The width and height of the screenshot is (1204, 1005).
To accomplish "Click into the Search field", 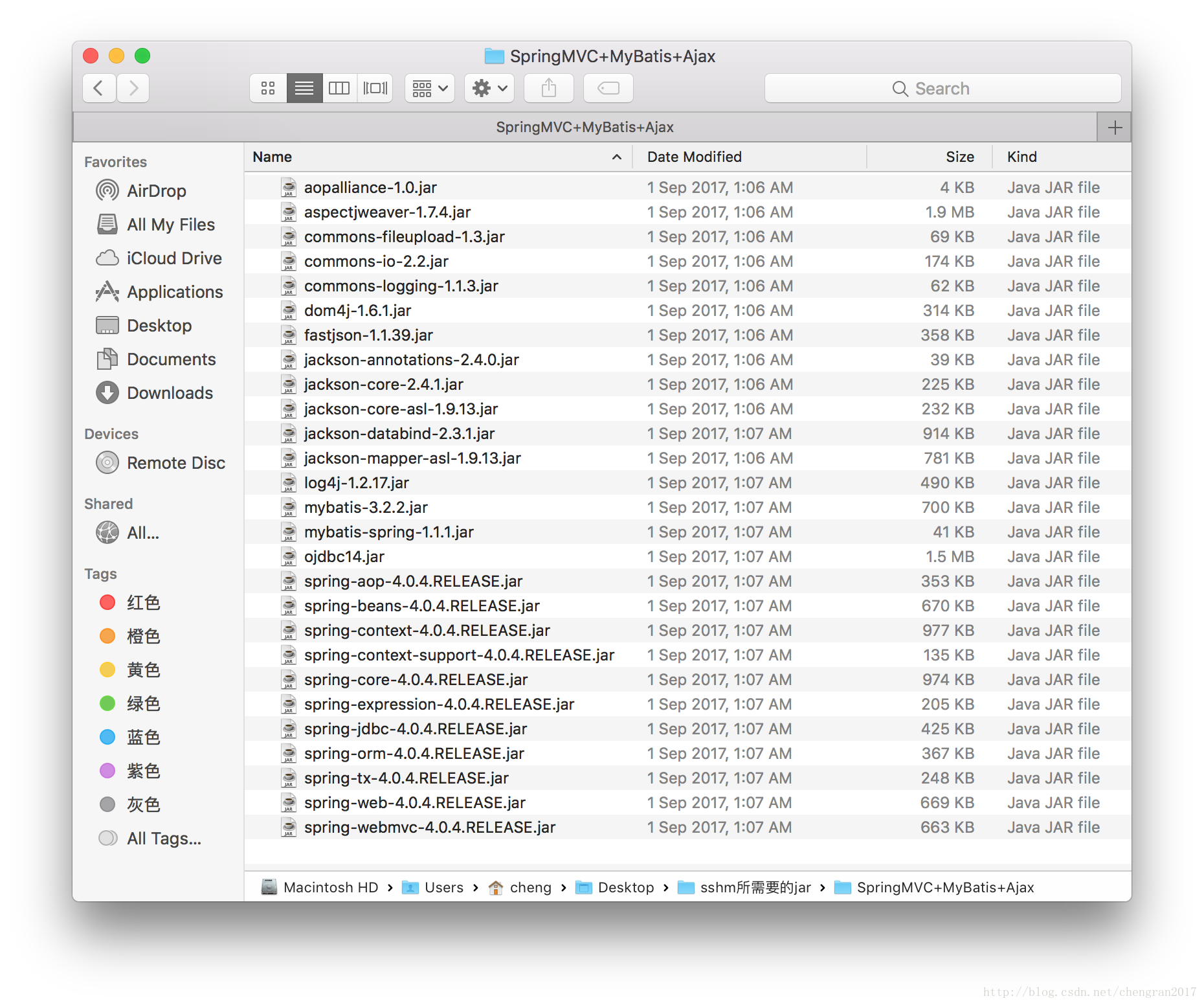I will click(x=942, y=88).
